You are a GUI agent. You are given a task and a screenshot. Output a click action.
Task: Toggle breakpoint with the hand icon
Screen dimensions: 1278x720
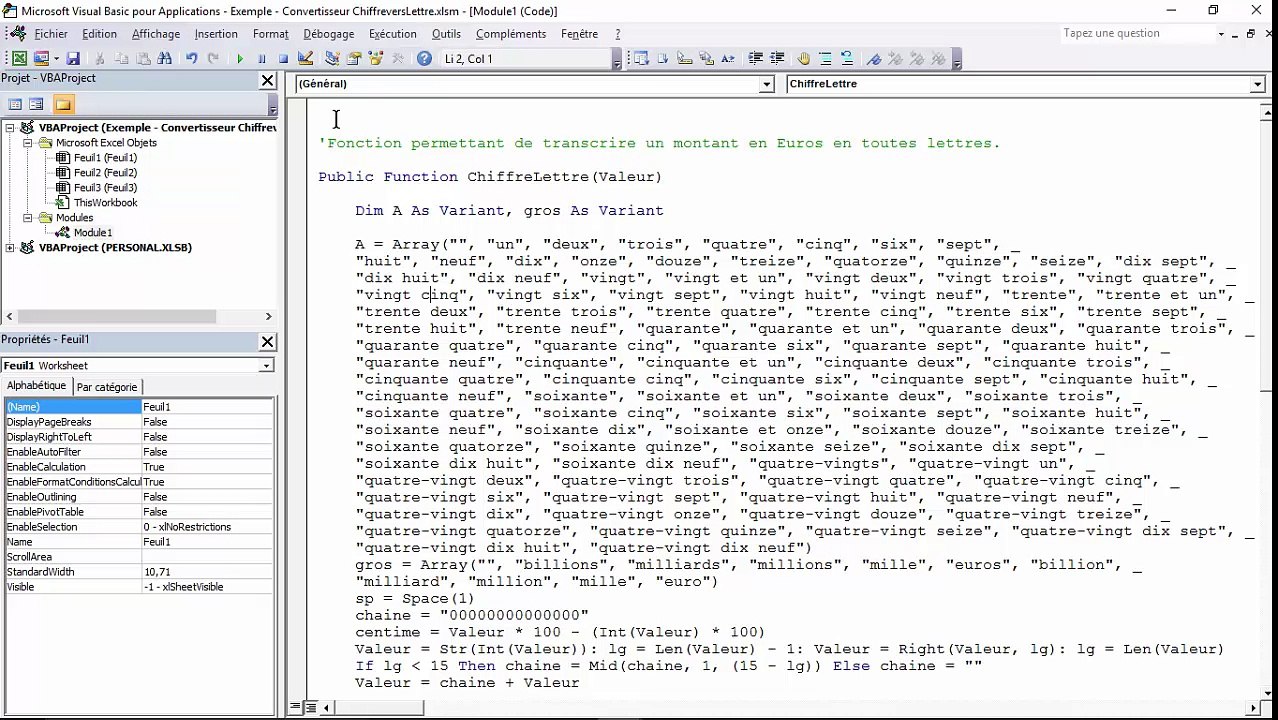tap(804, 59)
